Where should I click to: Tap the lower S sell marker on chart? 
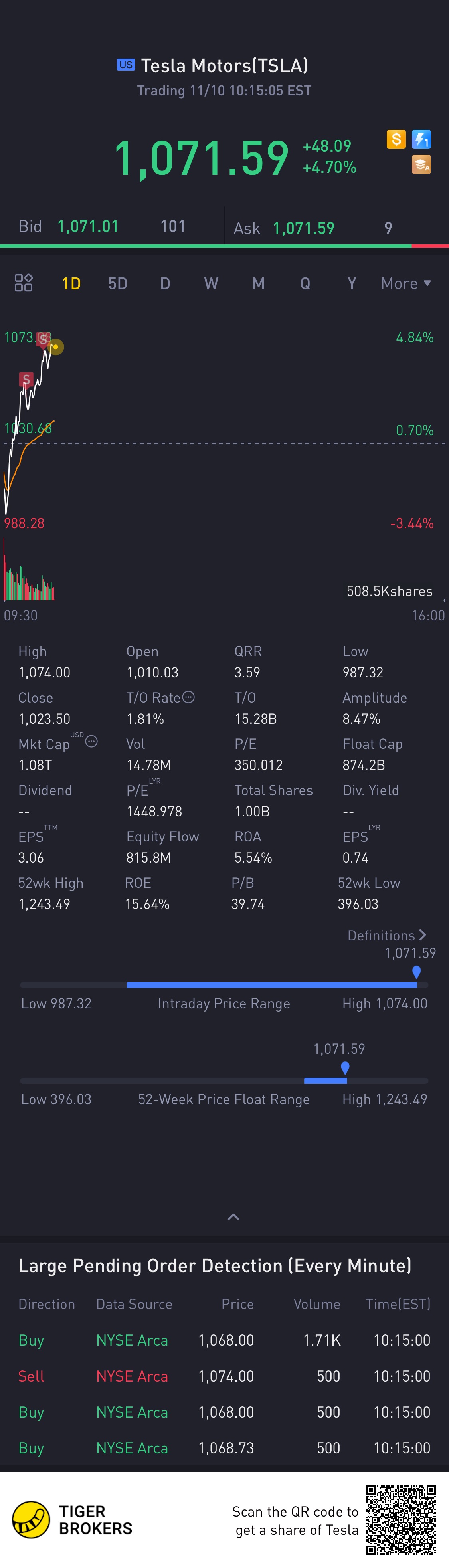[x=26, y=380]
